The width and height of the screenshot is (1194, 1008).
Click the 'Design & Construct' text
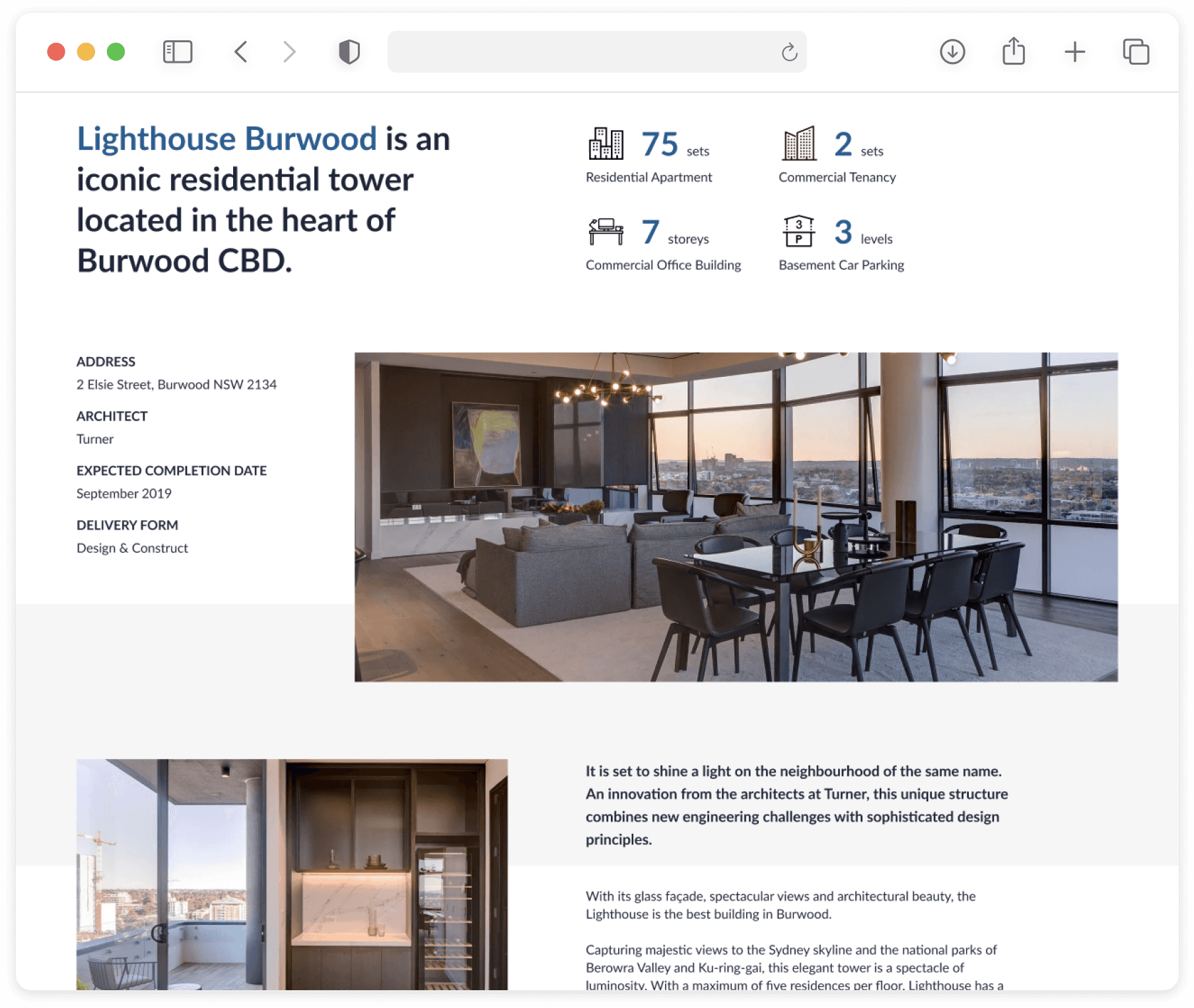(132, 548)
